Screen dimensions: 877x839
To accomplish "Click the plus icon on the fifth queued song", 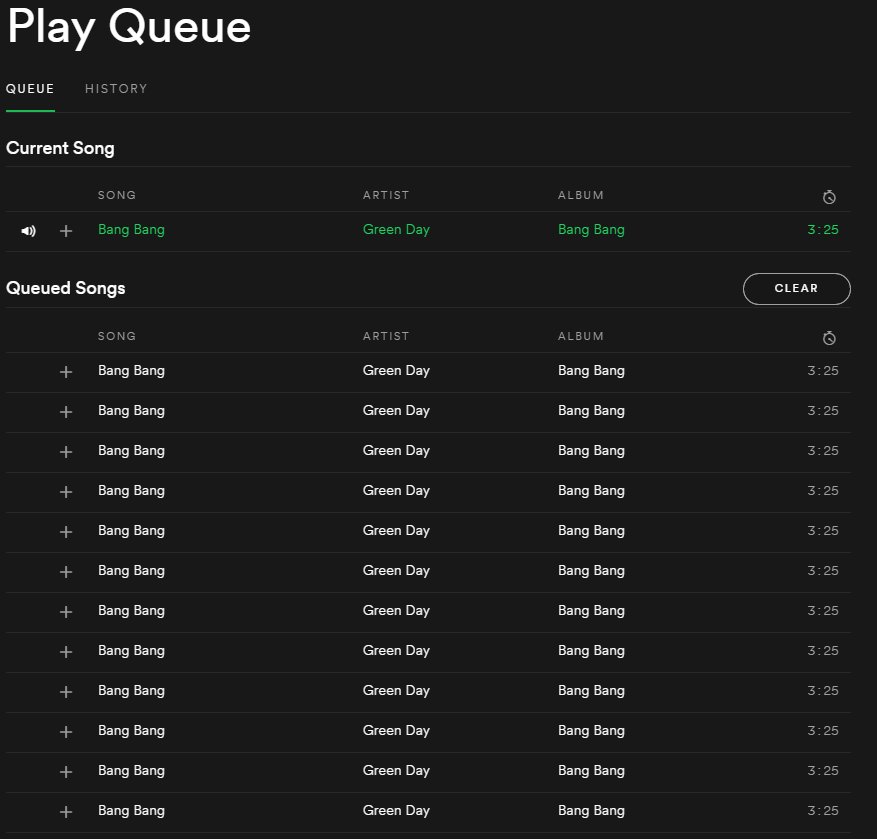I will coord(66,531).
